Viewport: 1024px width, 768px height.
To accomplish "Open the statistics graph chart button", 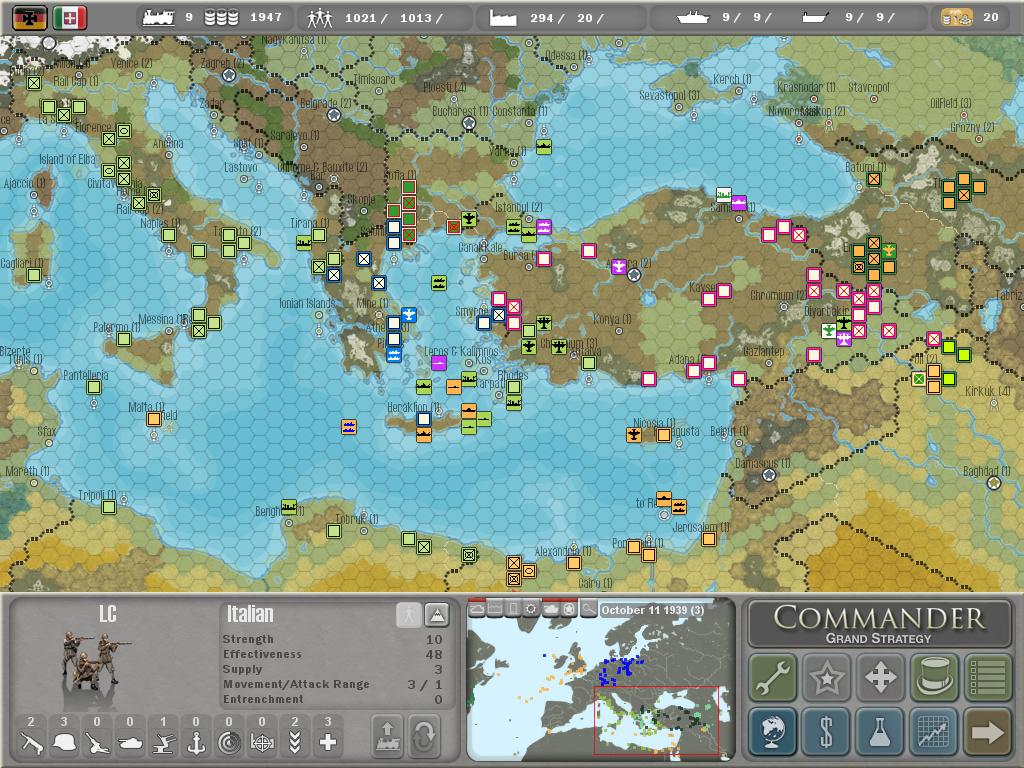I will (934, 732).
